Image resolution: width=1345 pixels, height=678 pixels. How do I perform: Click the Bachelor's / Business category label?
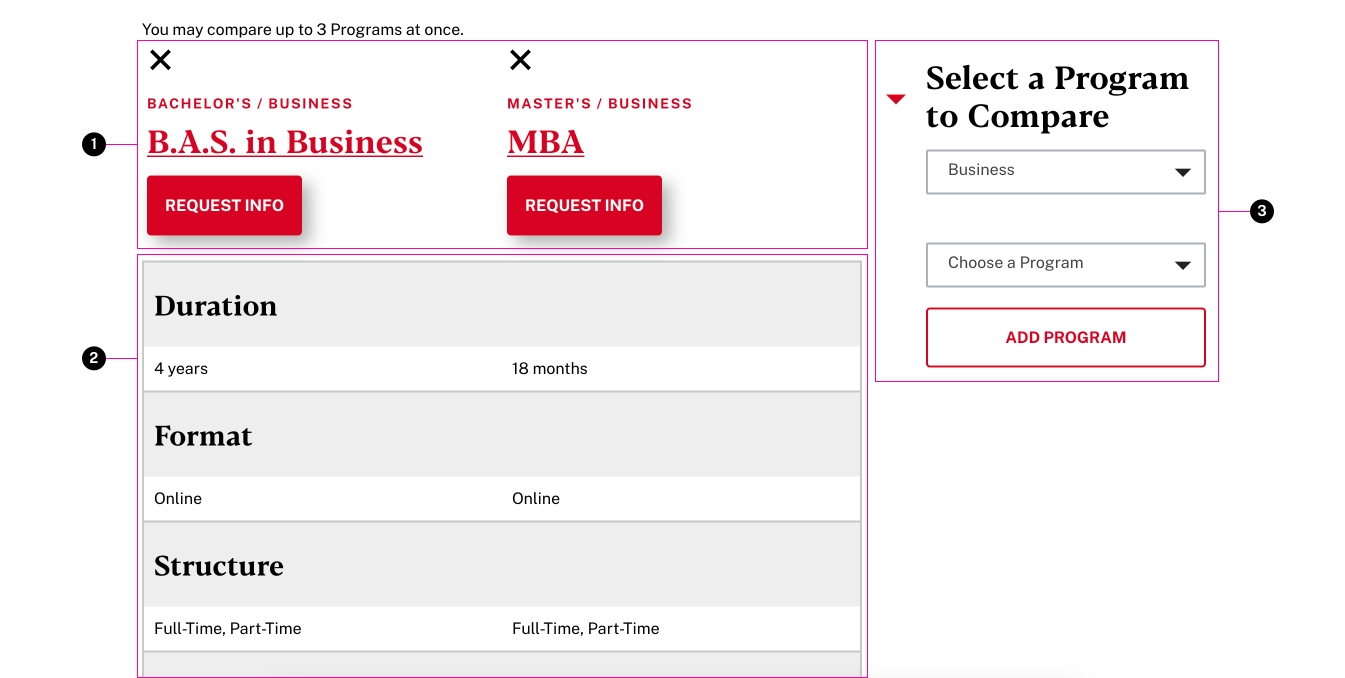pyautogui.click(x=250, y=104)
